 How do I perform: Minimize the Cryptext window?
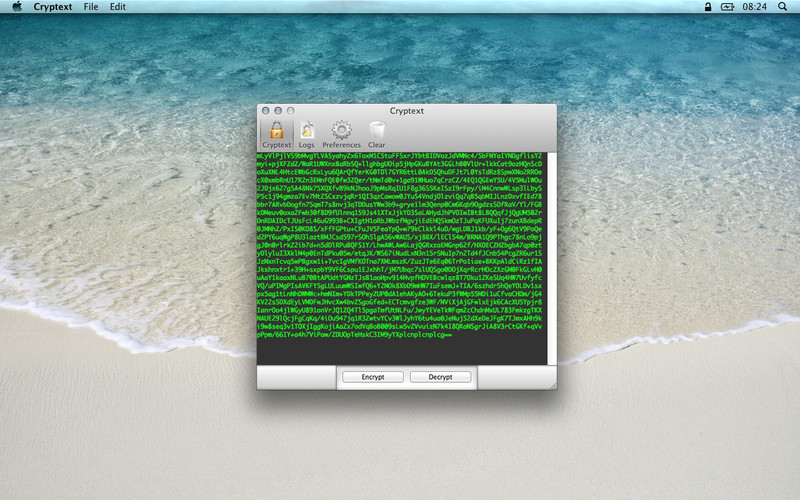278,111
